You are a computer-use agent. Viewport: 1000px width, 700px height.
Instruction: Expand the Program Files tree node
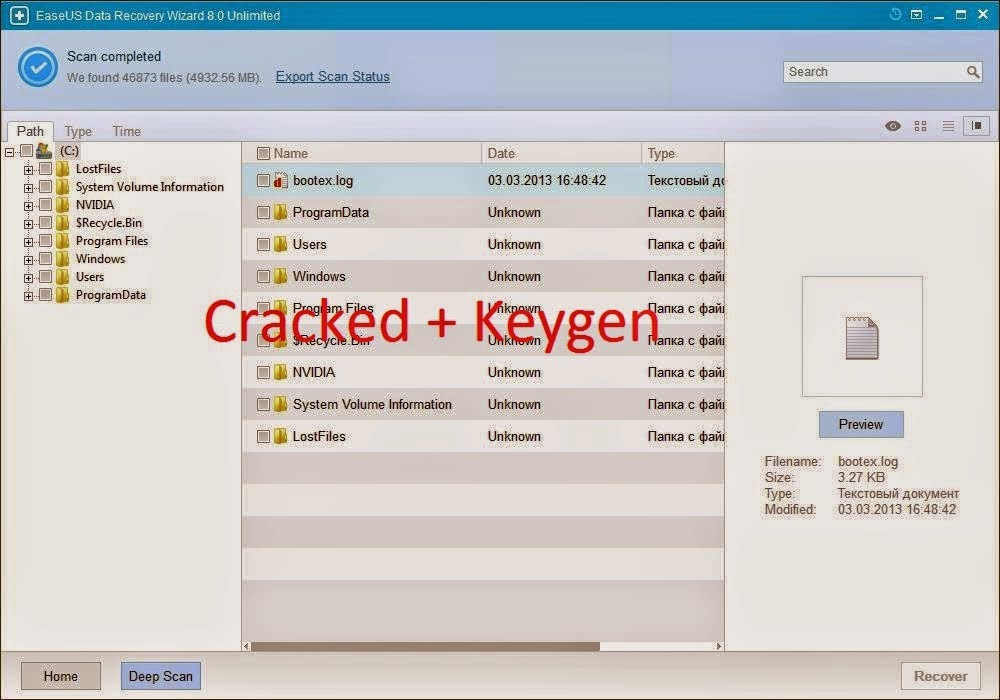pos(28,242)
